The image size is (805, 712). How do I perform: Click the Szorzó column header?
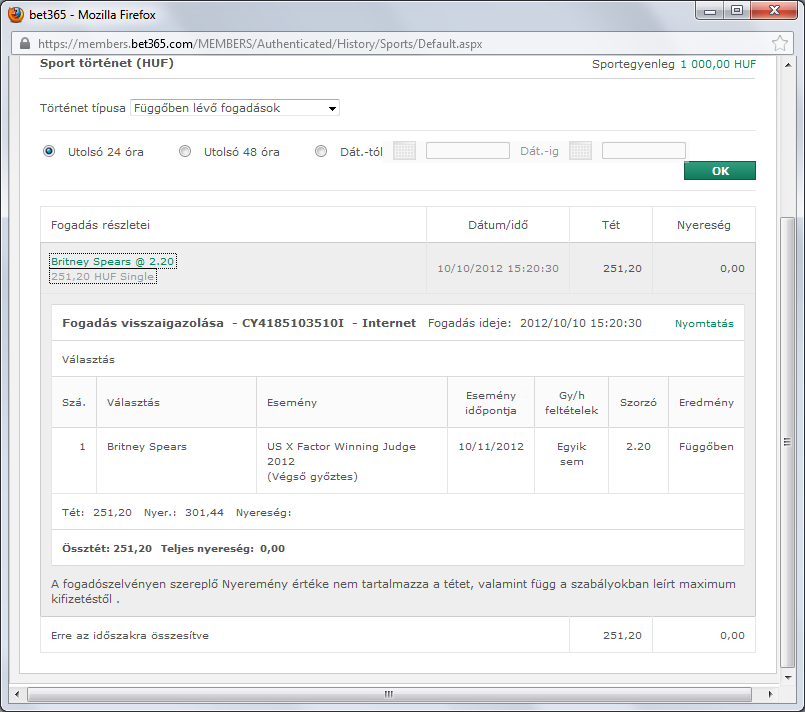pos(638,402)
